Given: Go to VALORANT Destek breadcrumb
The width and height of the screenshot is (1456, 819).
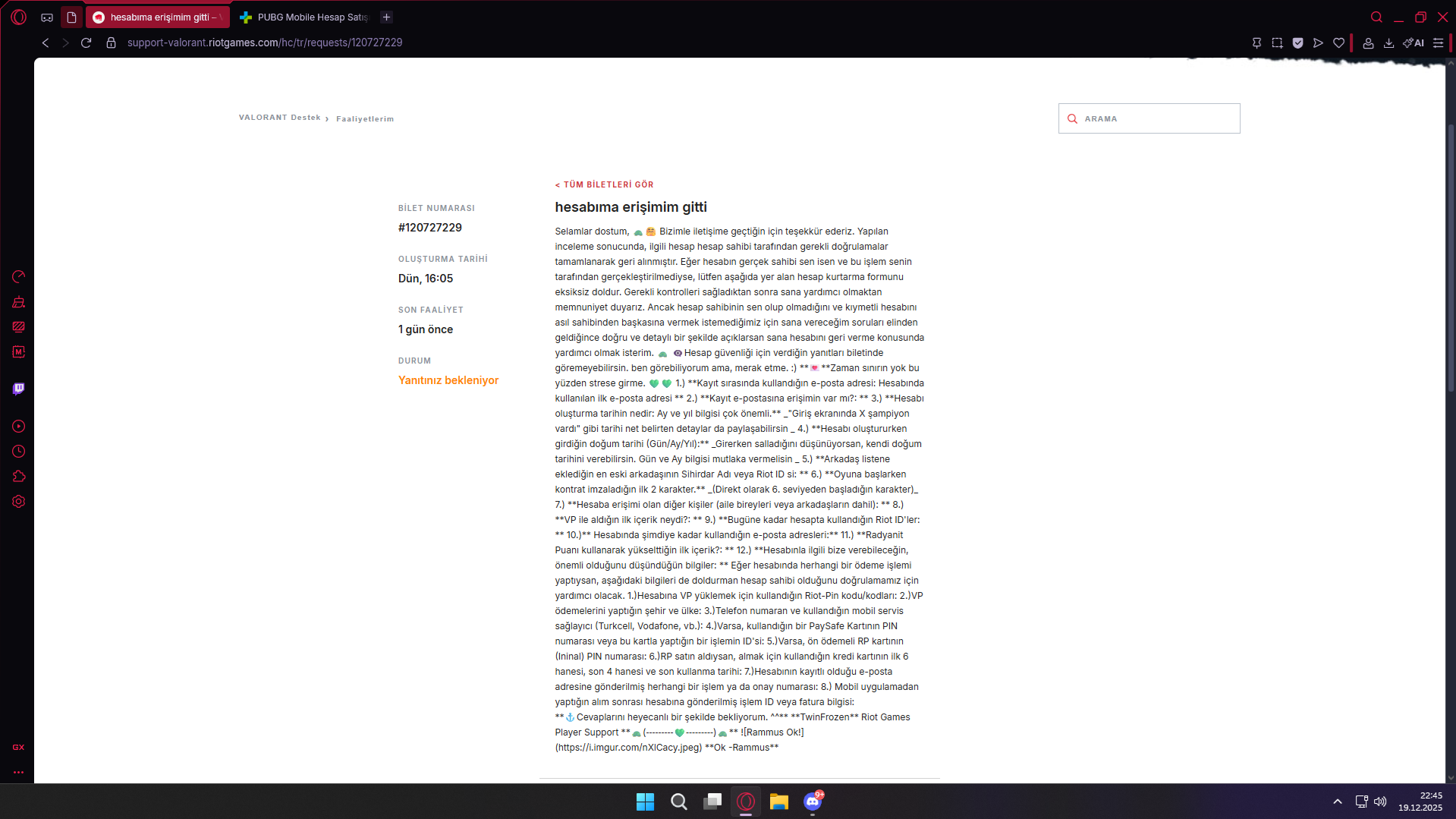Looking at the screenshot, I should pyautogui.click(x=279, y=118).
